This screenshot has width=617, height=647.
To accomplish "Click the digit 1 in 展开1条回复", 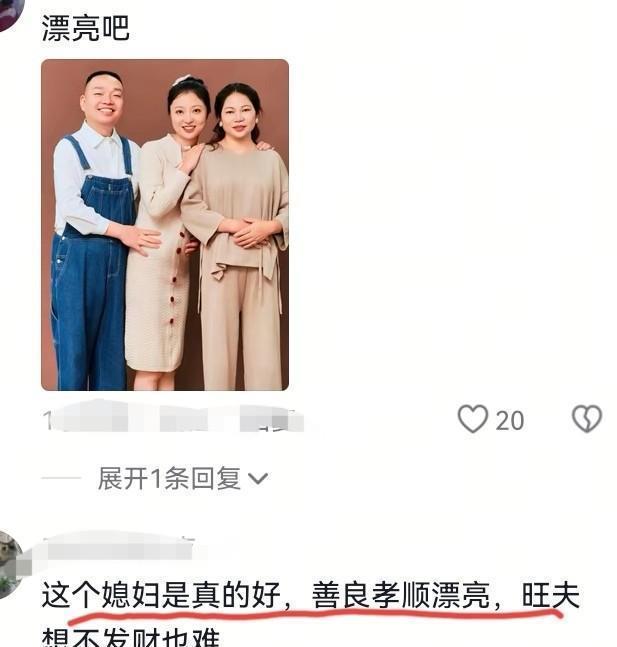I will click(156, 479).
